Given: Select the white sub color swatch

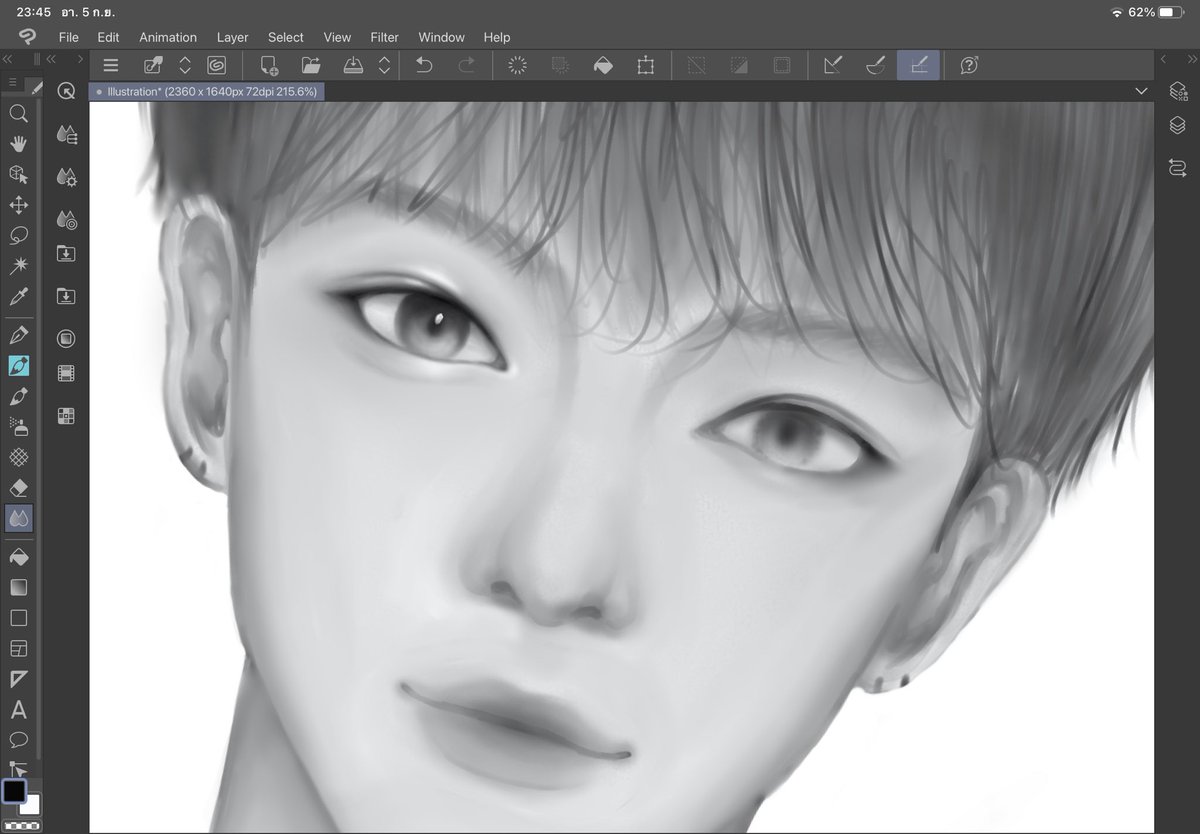Looking at the screenshot, I should point(31,804).
